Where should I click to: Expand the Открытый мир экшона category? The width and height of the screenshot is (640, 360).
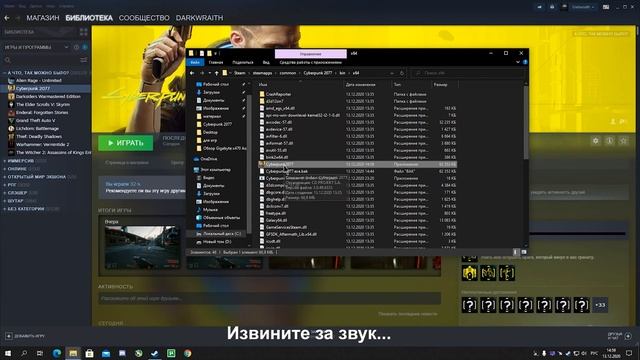click(x=4, y=177)
